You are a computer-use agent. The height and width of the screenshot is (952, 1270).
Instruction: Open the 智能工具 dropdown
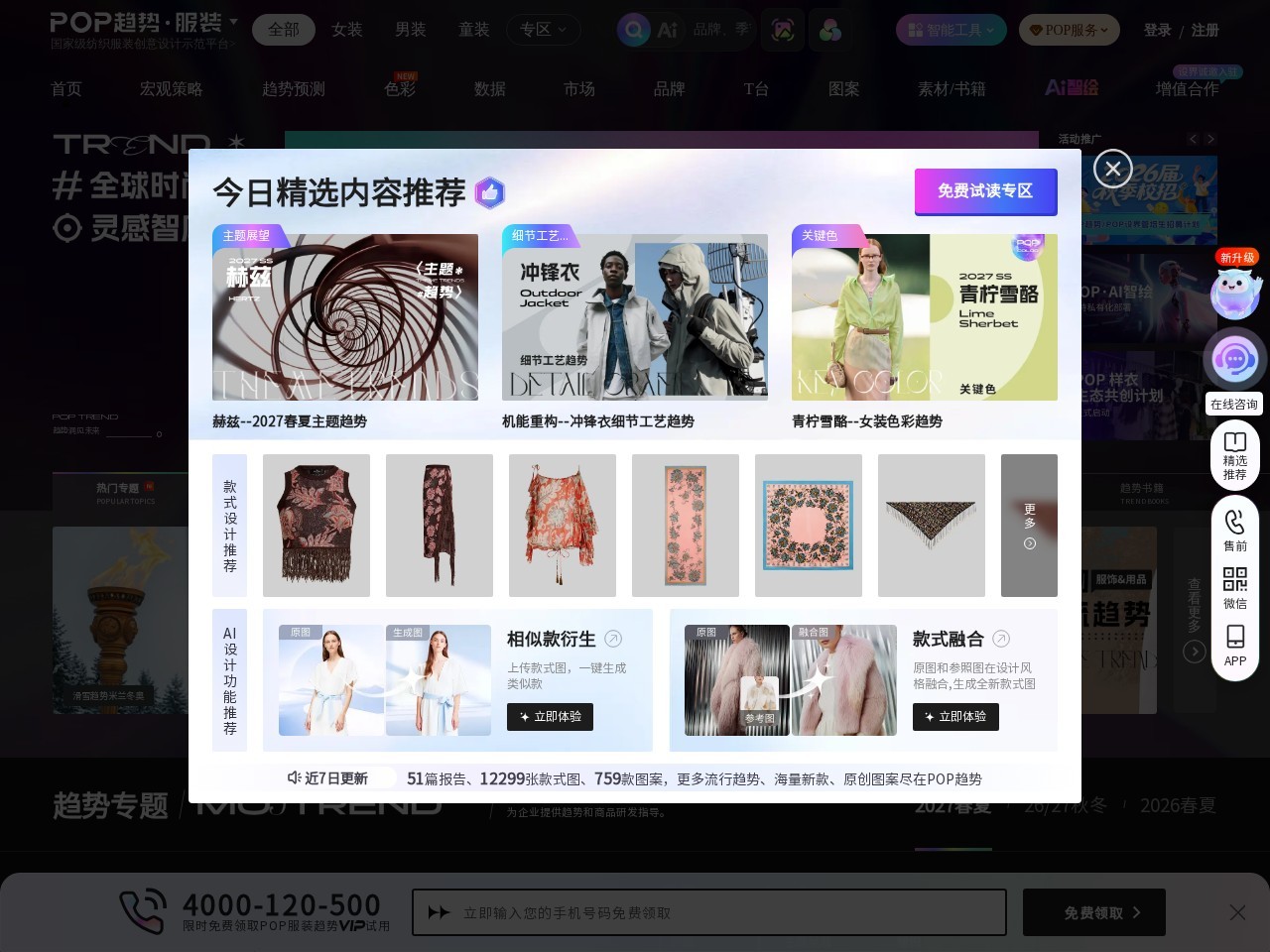(951, 30)
